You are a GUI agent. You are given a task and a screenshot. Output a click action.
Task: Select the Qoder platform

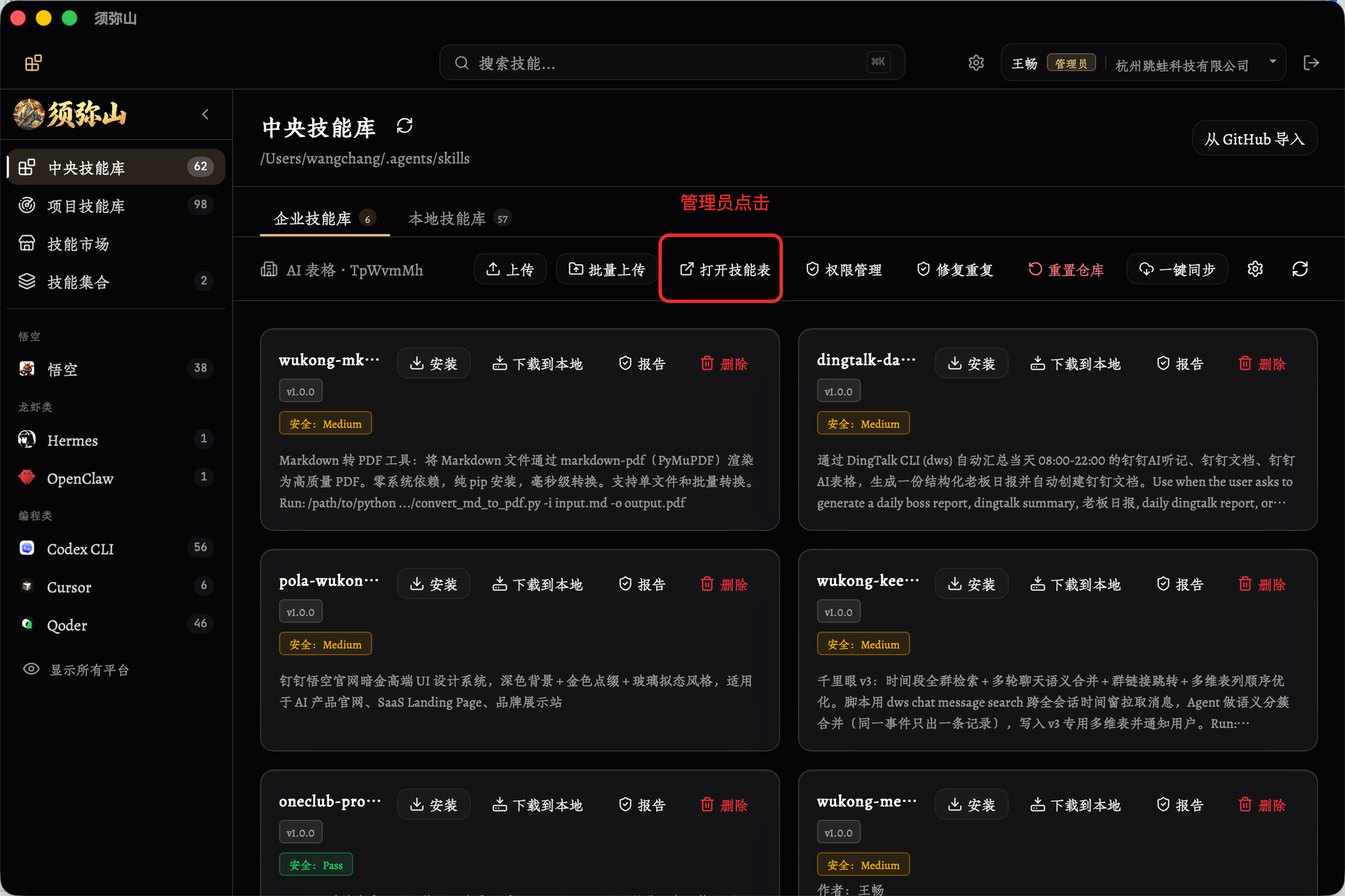[x=116, y=625]
